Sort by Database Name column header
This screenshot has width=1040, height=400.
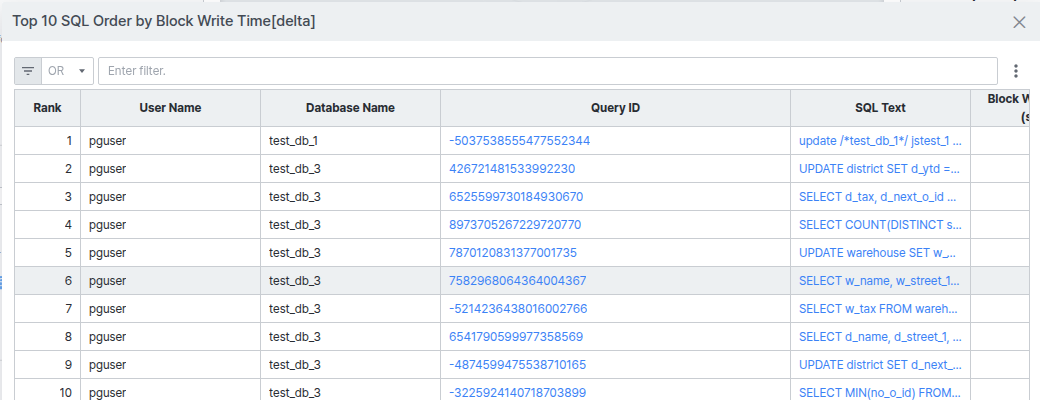coord(350,107)
